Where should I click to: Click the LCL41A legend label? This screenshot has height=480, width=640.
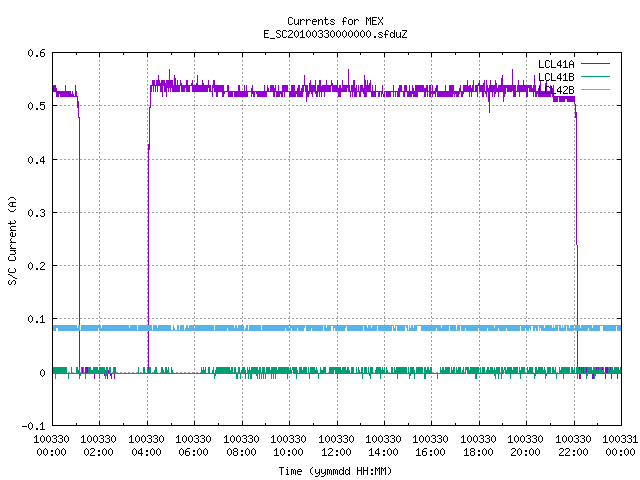[556, 64]
